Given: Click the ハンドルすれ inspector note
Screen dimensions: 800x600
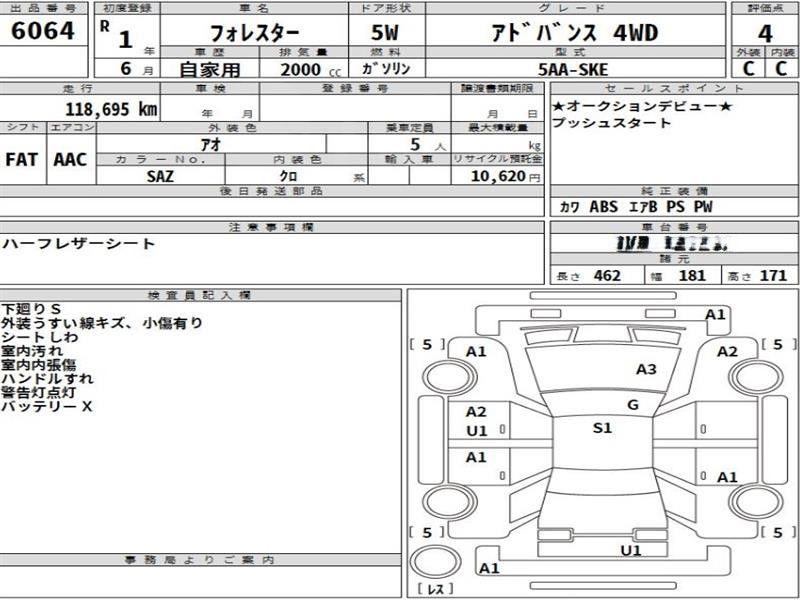Looking at the screenshot, I should pos(47,379).
